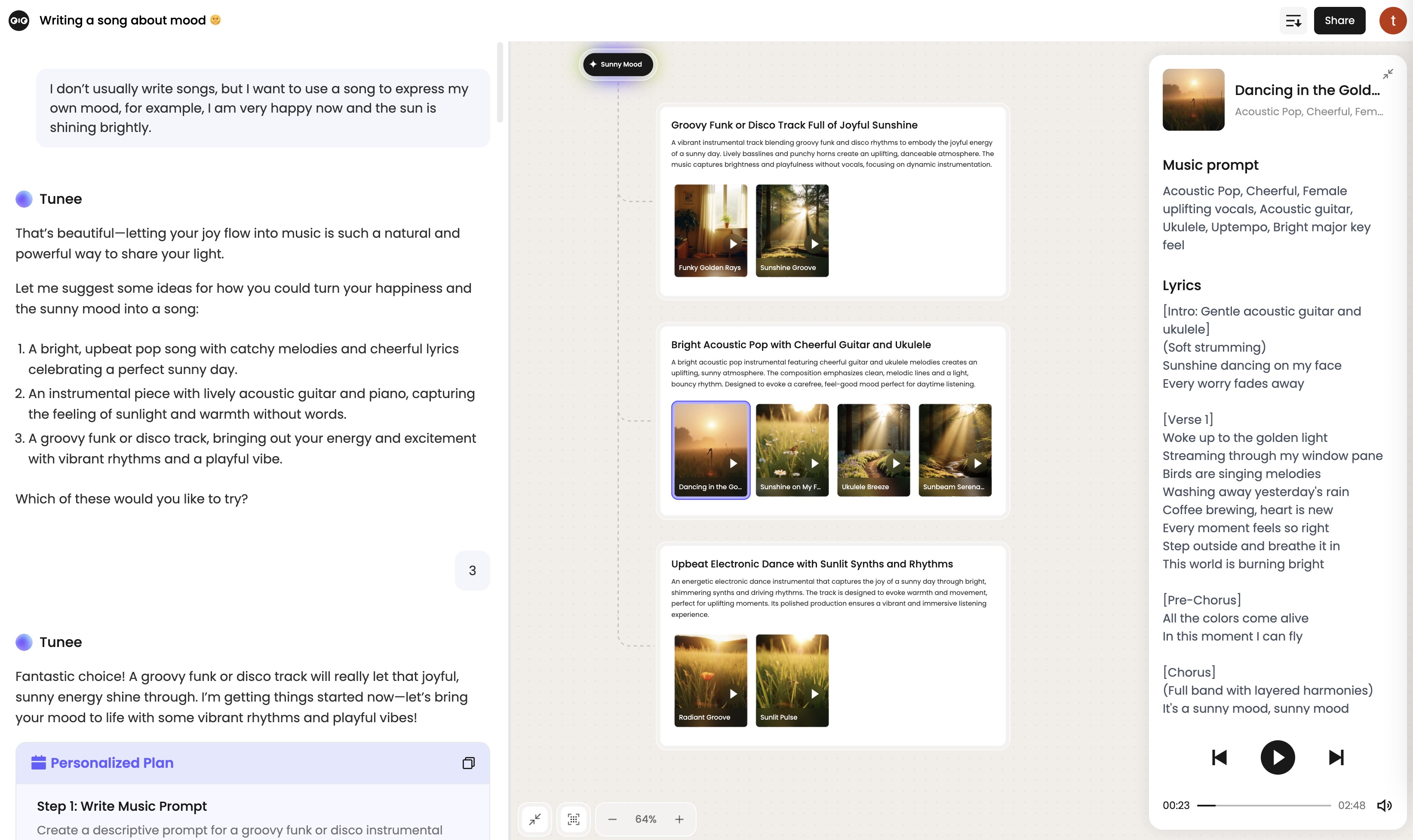Open message version 3 indicator
Image resolution: width=1413 pixels, height=840 pixels.
click(x=473, y=570)
